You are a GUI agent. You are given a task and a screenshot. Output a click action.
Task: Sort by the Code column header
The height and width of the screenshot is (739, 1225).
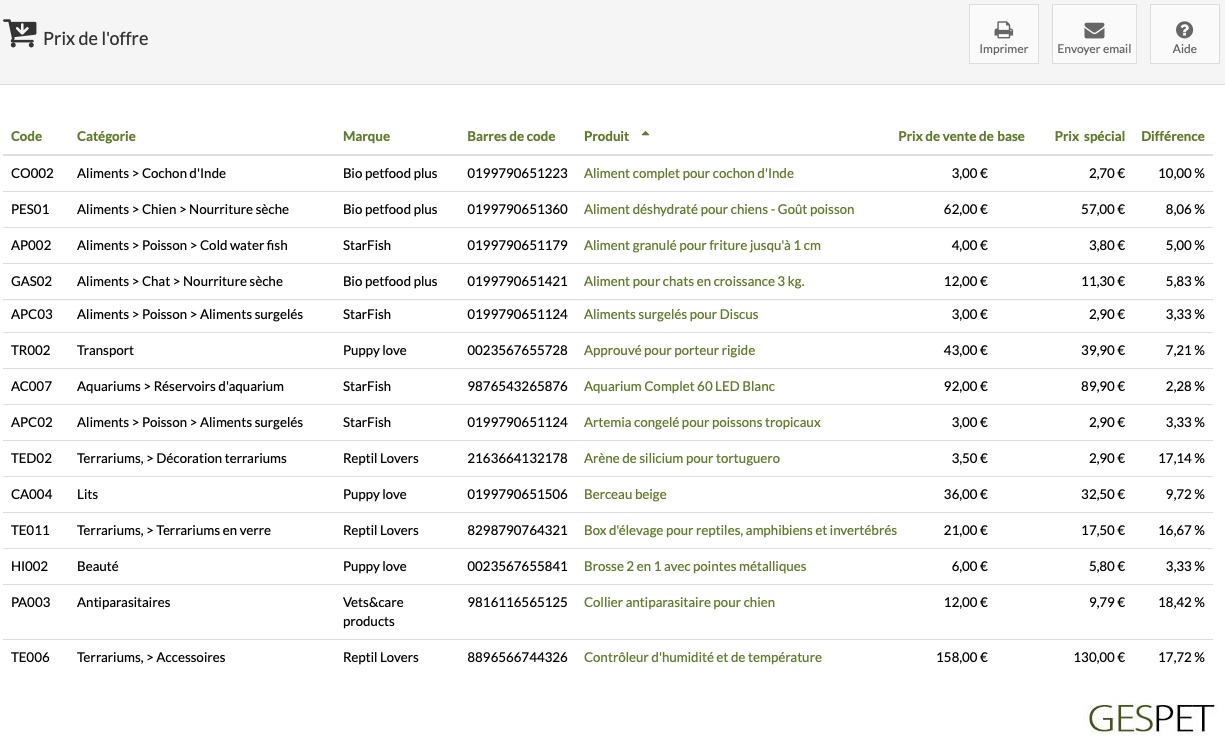point(27,136)
